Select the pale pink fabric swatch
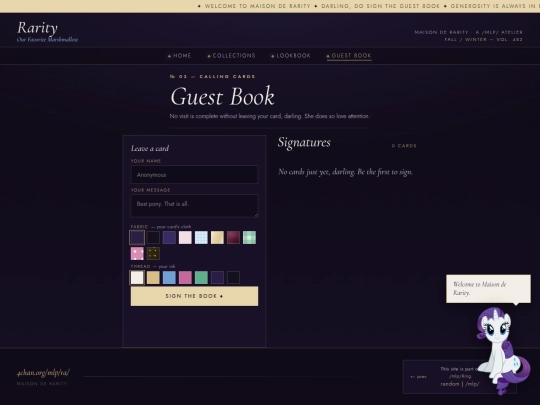This screenshot has width=540, height=405. tap(185, 238)
